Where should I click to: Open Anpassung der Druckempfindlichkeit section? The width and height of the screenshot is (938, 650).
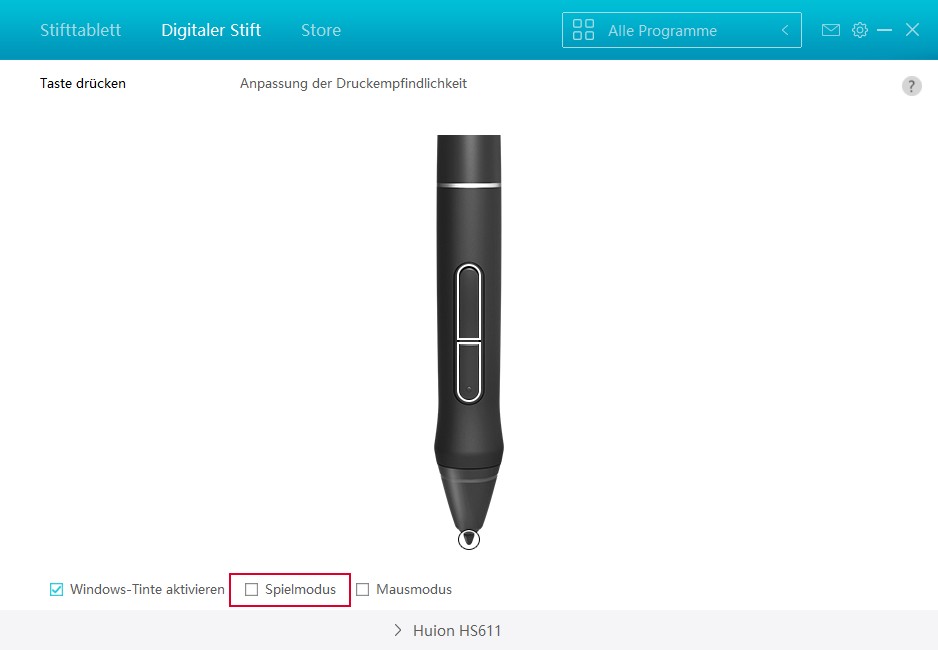click(353, 84)
